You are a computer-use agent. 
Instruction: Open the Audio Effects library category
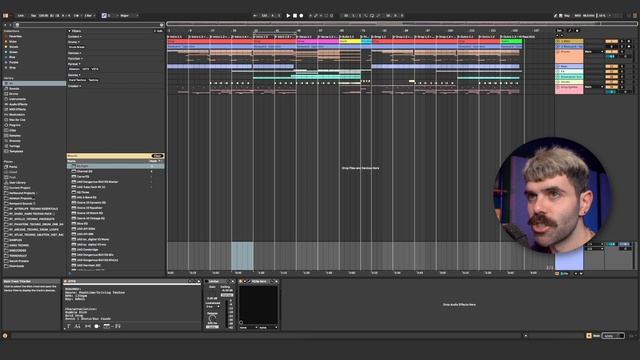click(18, 104)
